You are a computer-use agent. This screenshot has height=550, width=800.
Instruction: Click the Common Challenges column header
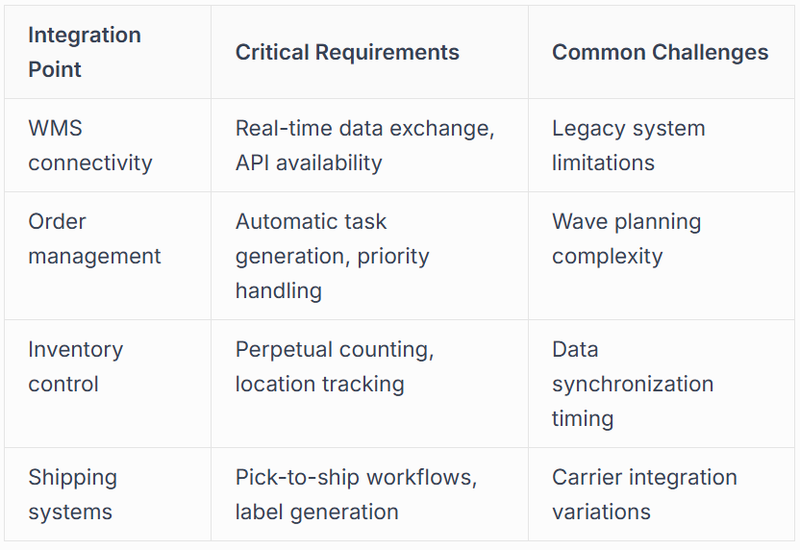click(x=661, y=52)
